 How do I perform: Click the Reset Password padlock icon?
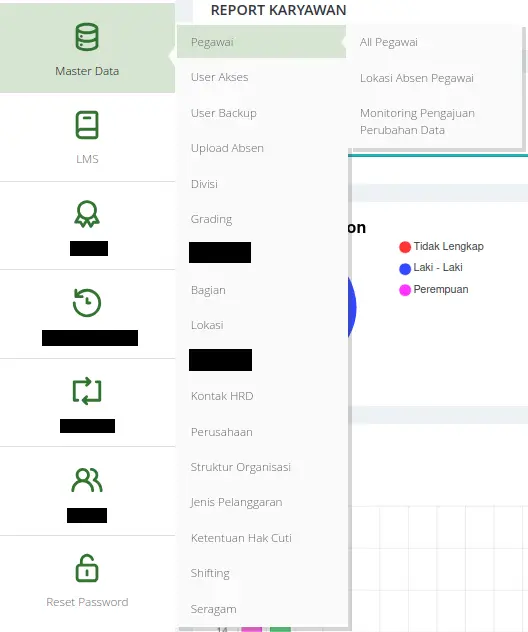coord(87,568)
